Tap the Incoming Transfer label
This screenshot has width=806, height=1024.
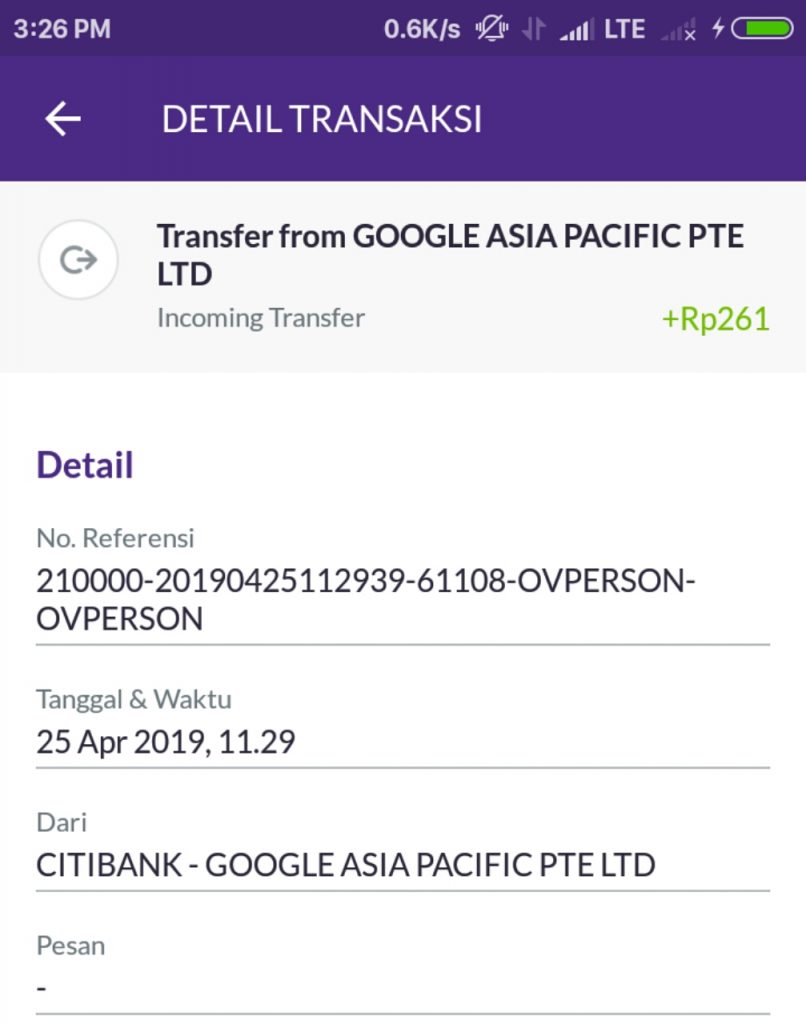pos(261,318)
